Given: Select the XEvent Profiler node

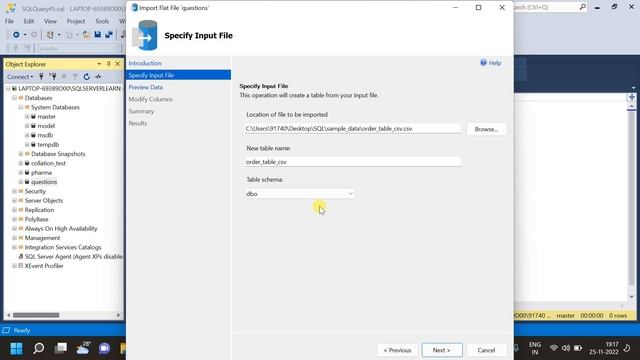Looking at the screenshot, I should (x=44, y=266).
